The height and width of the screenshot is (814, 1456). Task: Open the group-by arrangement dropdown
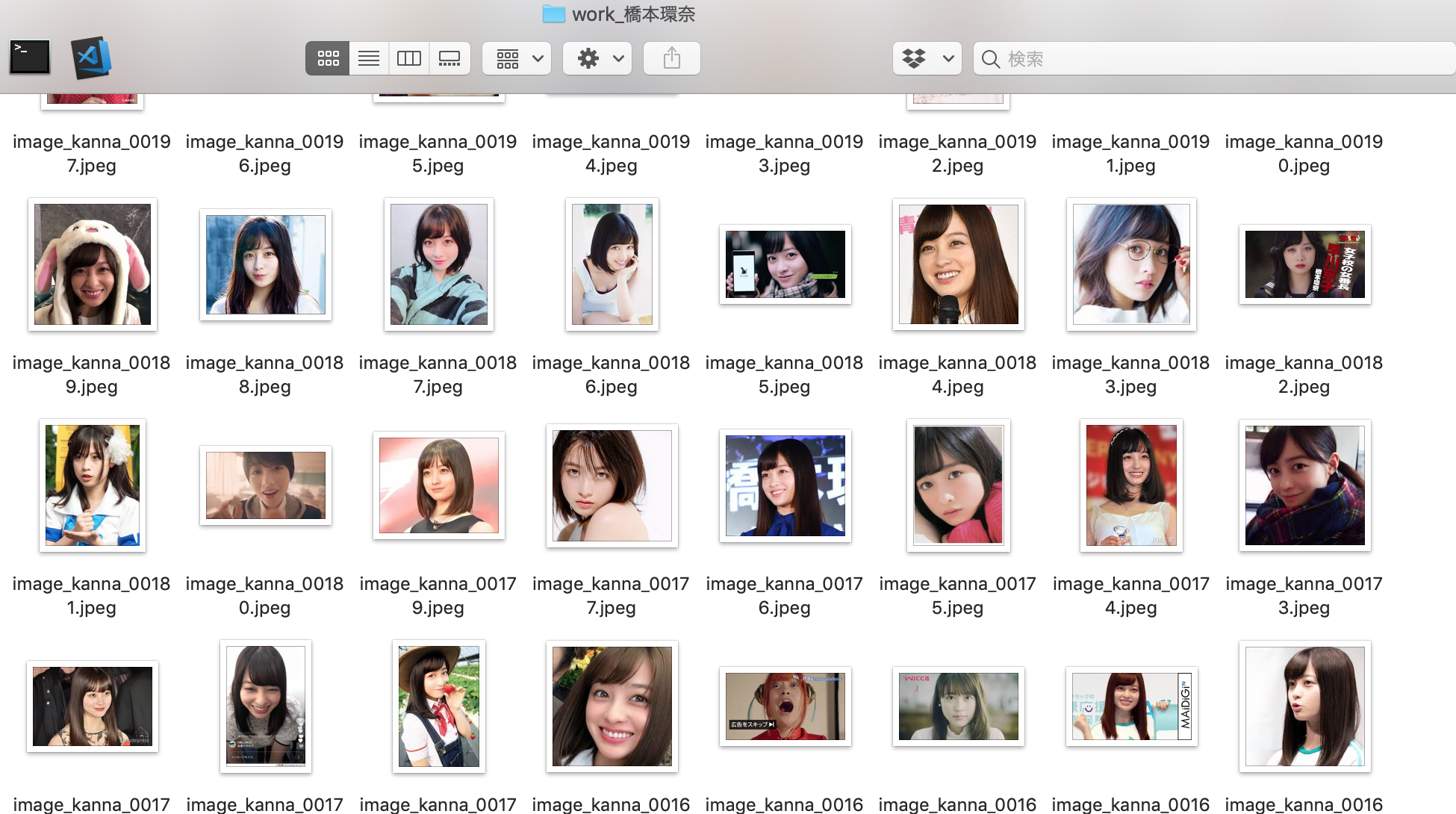click(x=517, y=58)
